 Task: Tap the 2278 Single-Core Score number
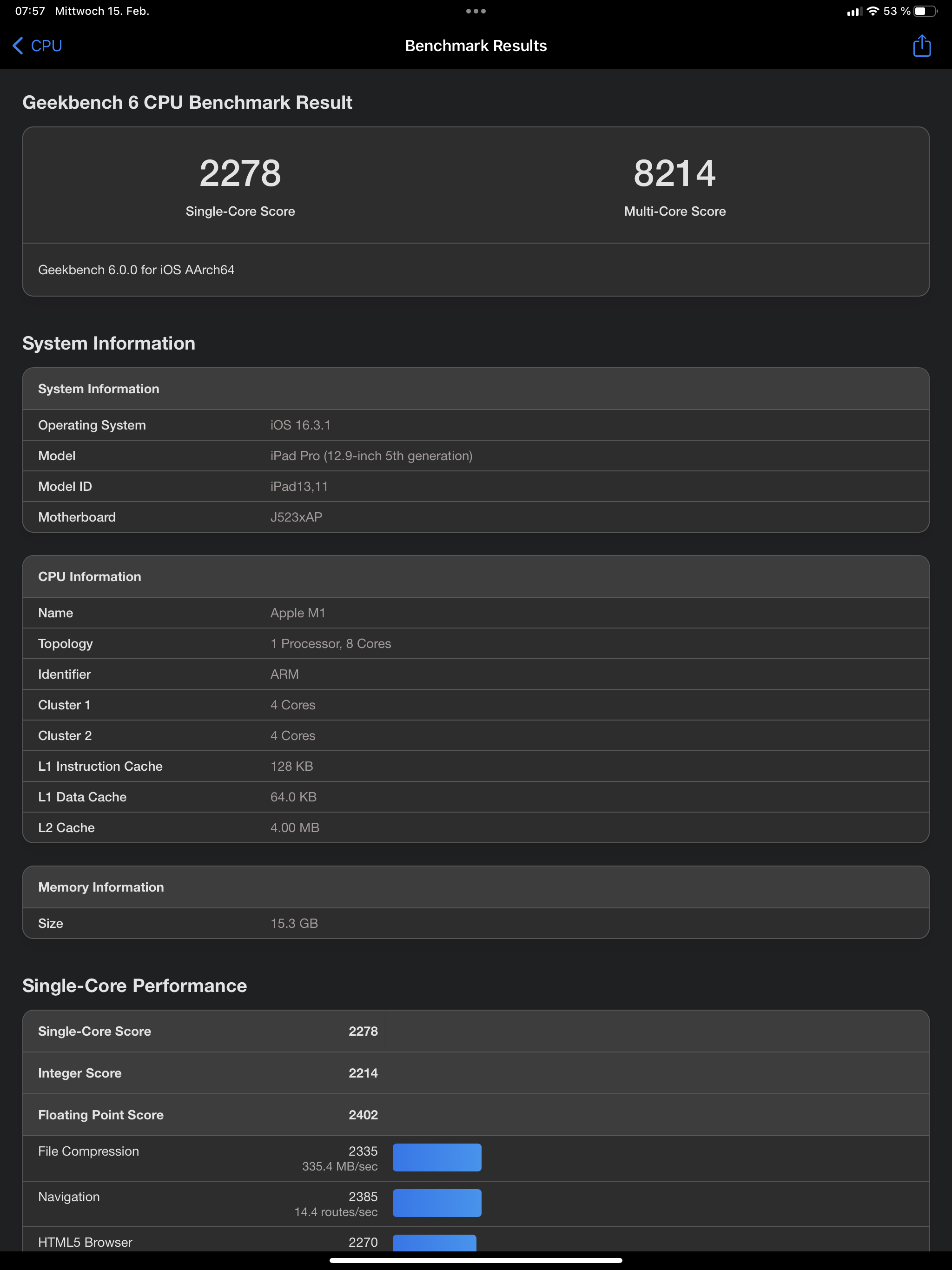tap(240, 173)
